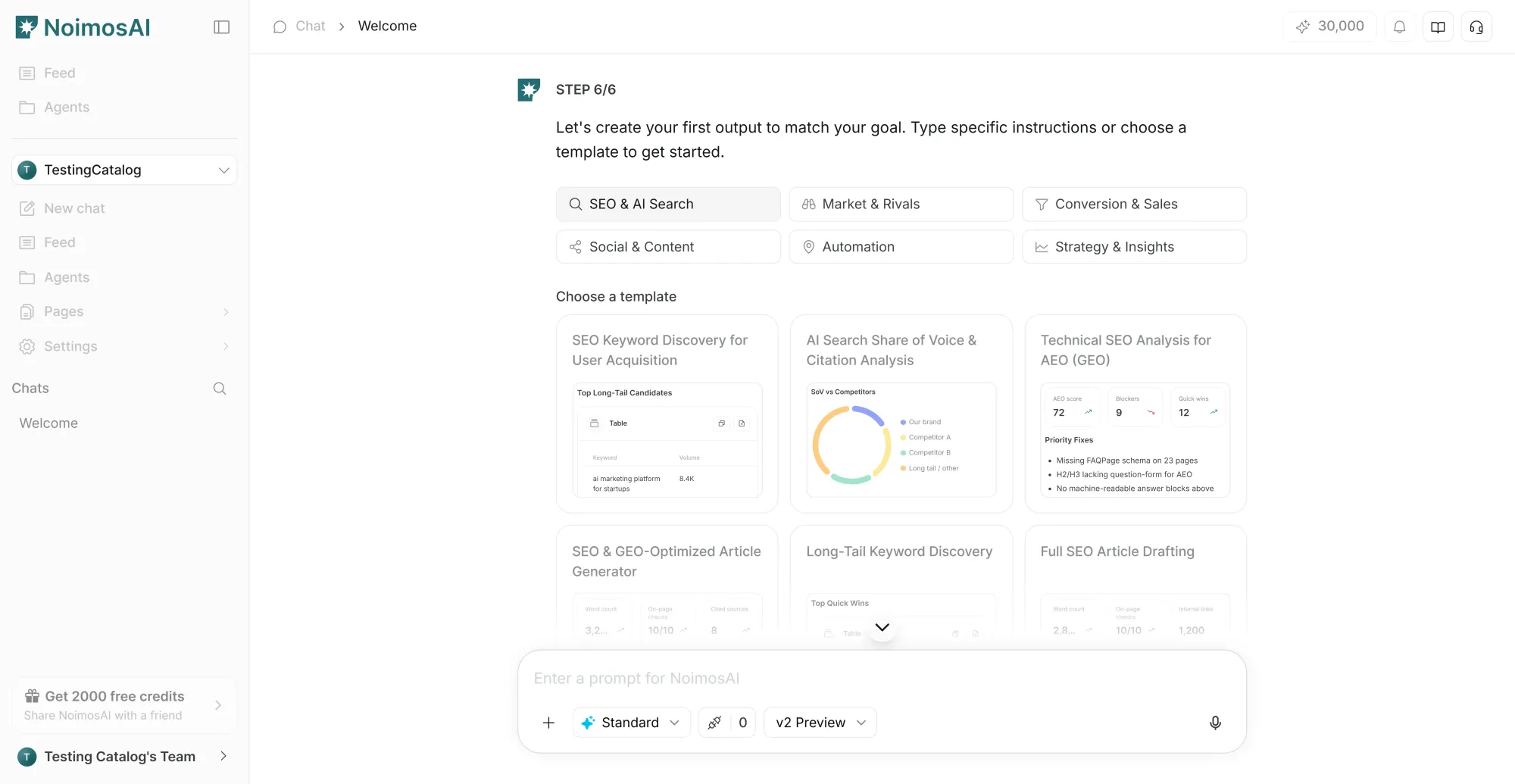Screen dimensions: 1515x784
Task: Expand the TestingCatalog workspace selector
Action: point(124,170)
